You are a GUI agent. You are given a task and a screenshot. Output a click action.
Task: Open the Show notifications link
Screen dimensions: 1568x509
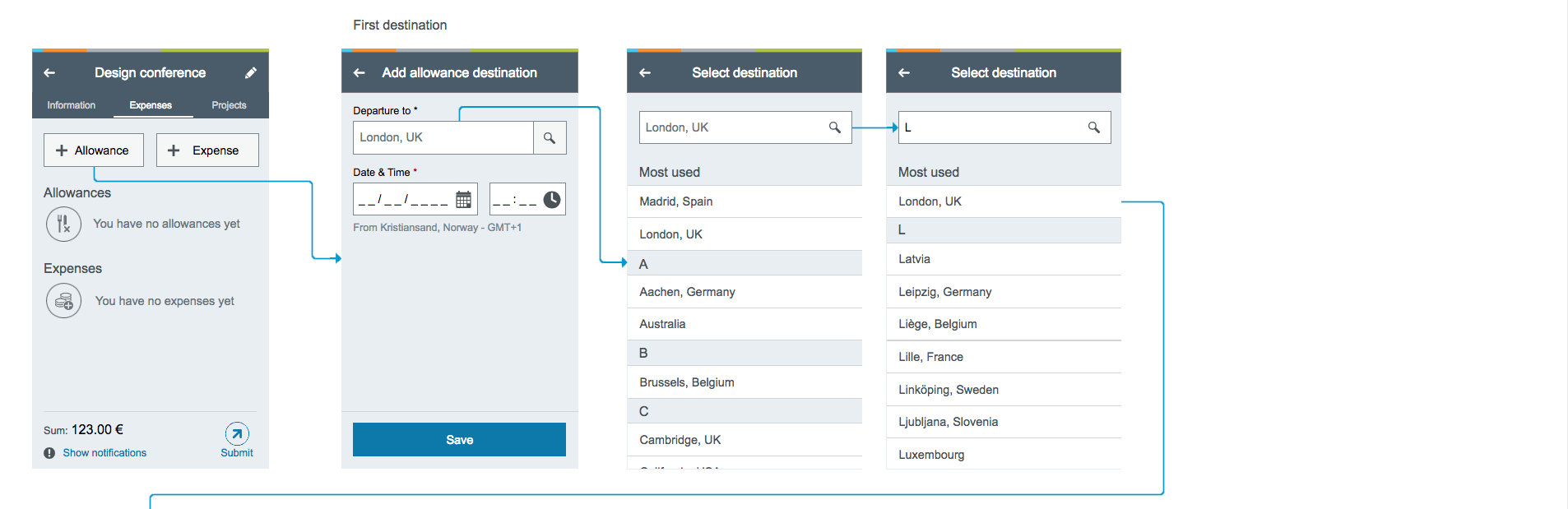104,453
